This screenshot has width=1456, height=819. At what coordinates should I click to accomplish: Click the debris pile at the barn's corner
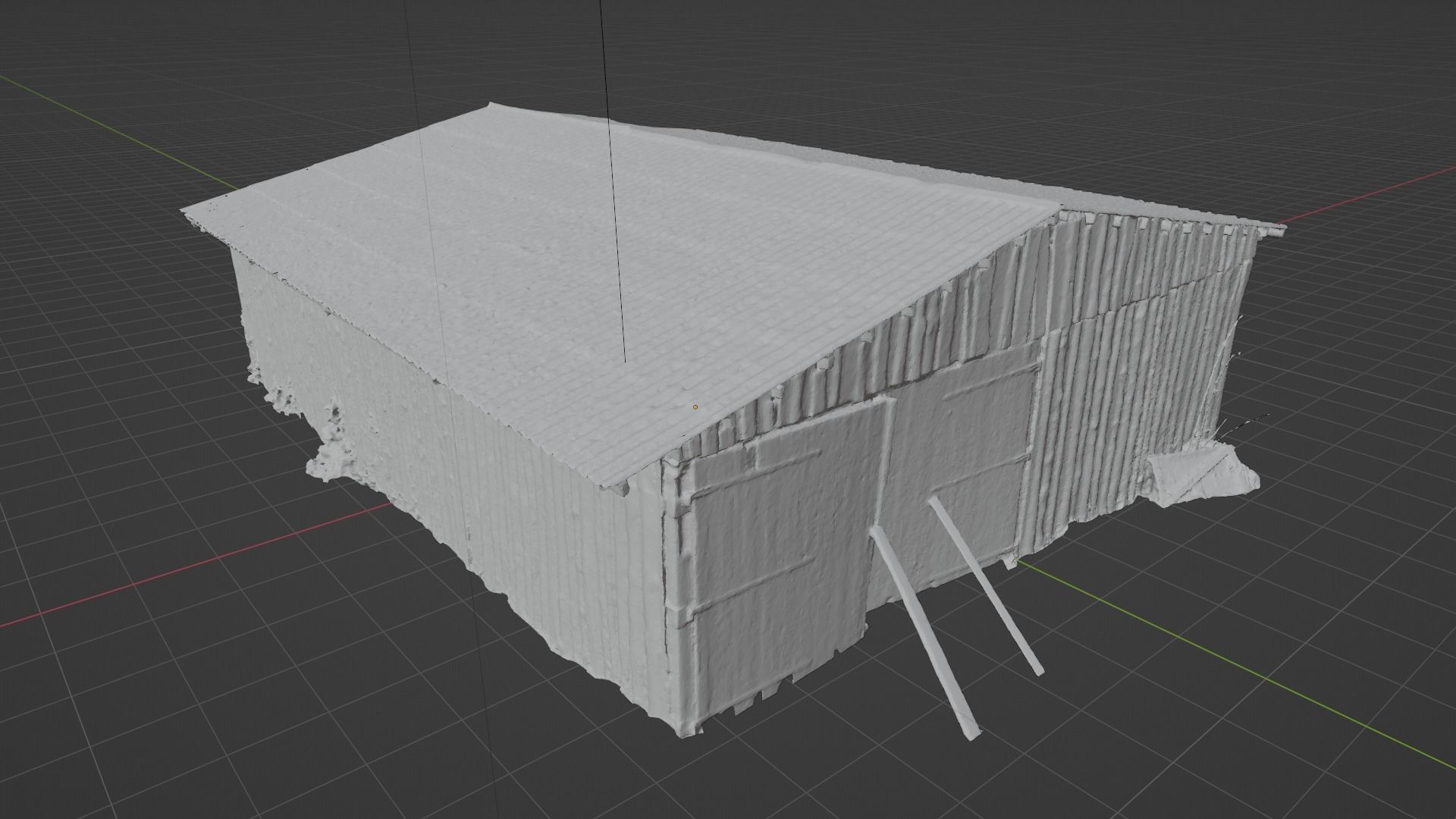(1202, 474)
